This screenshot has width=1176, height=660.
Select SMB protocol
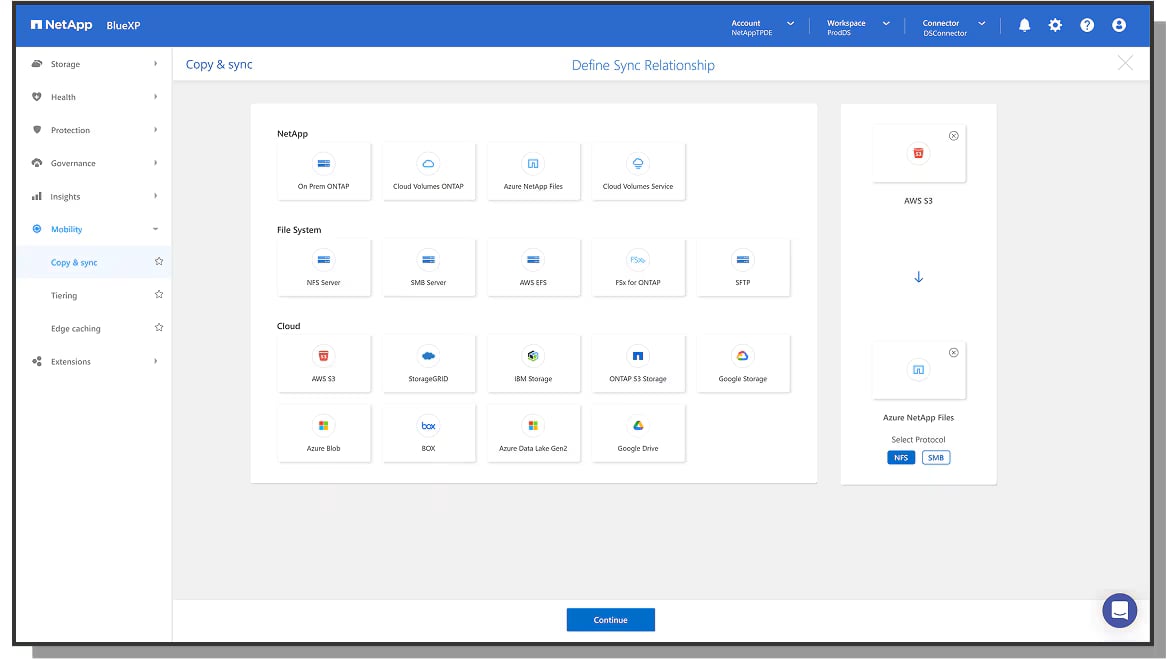coord(936,458)
